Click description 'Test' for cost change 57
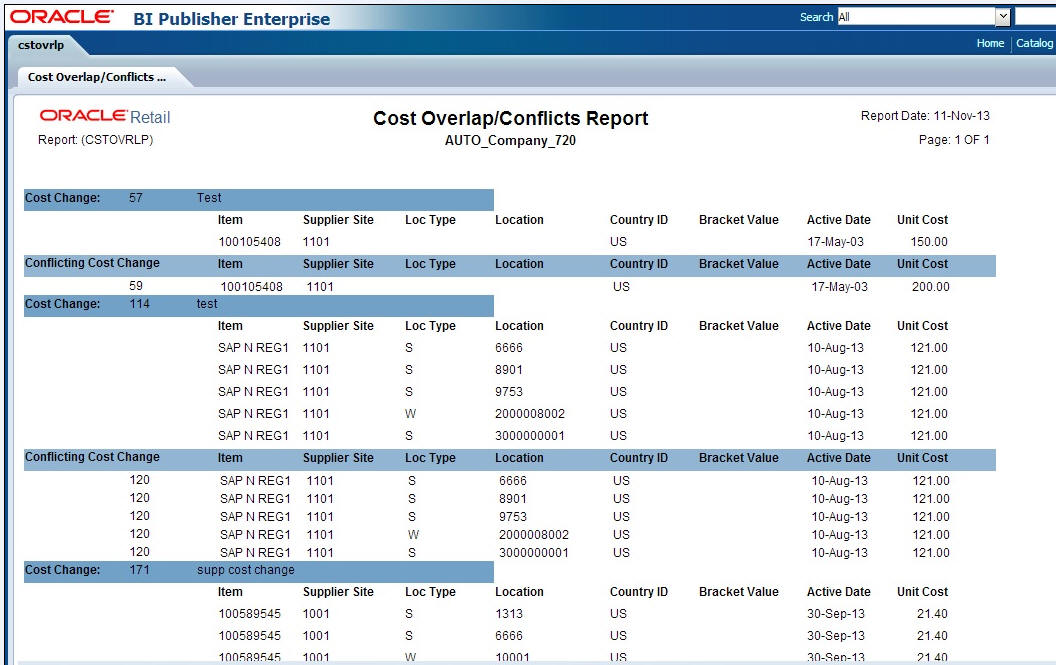Viewport: 1056px width, 665px height. pyautogui.click(x=209, y=198)
